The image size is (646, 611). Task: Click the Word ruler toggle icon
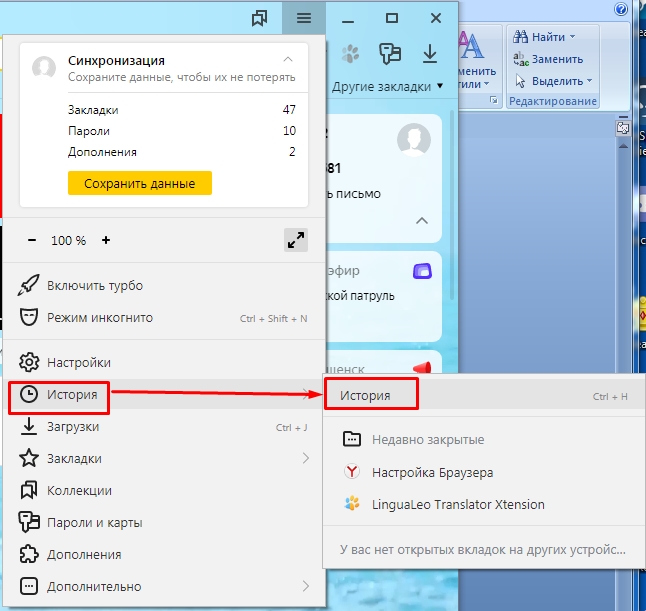(x=623, y=128)
